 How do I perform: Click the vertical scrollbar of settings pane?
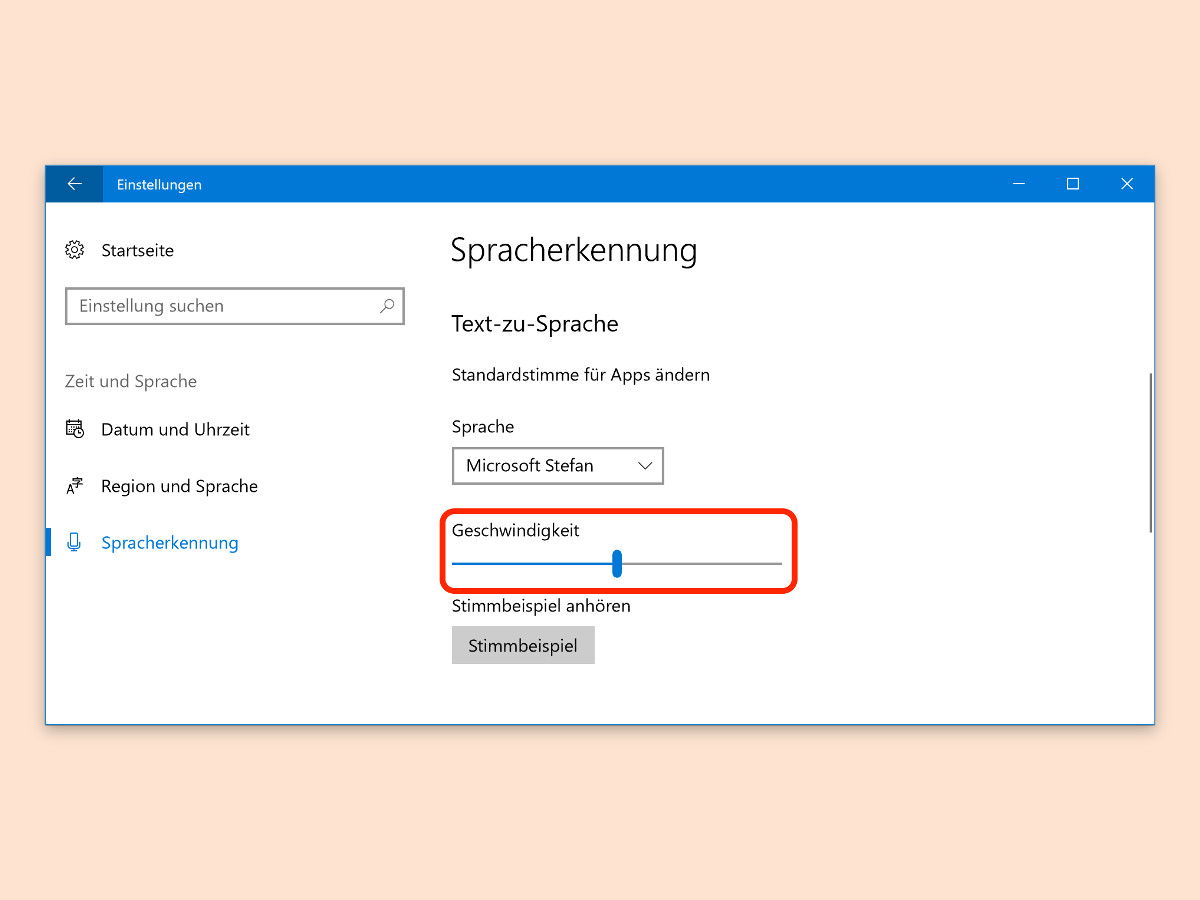coord(1150,452)
